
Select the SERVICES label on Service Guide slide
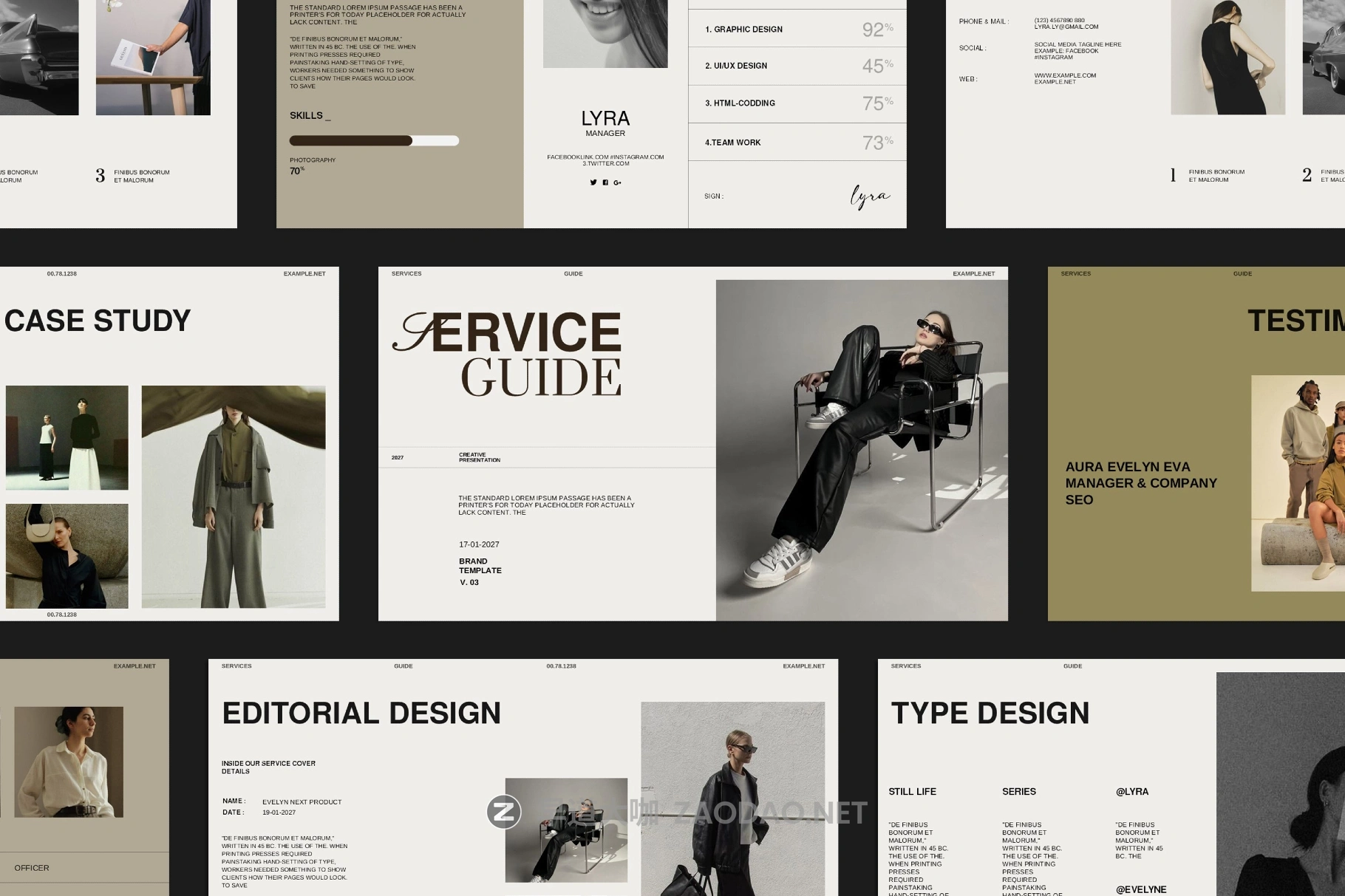tap(407, 273)
